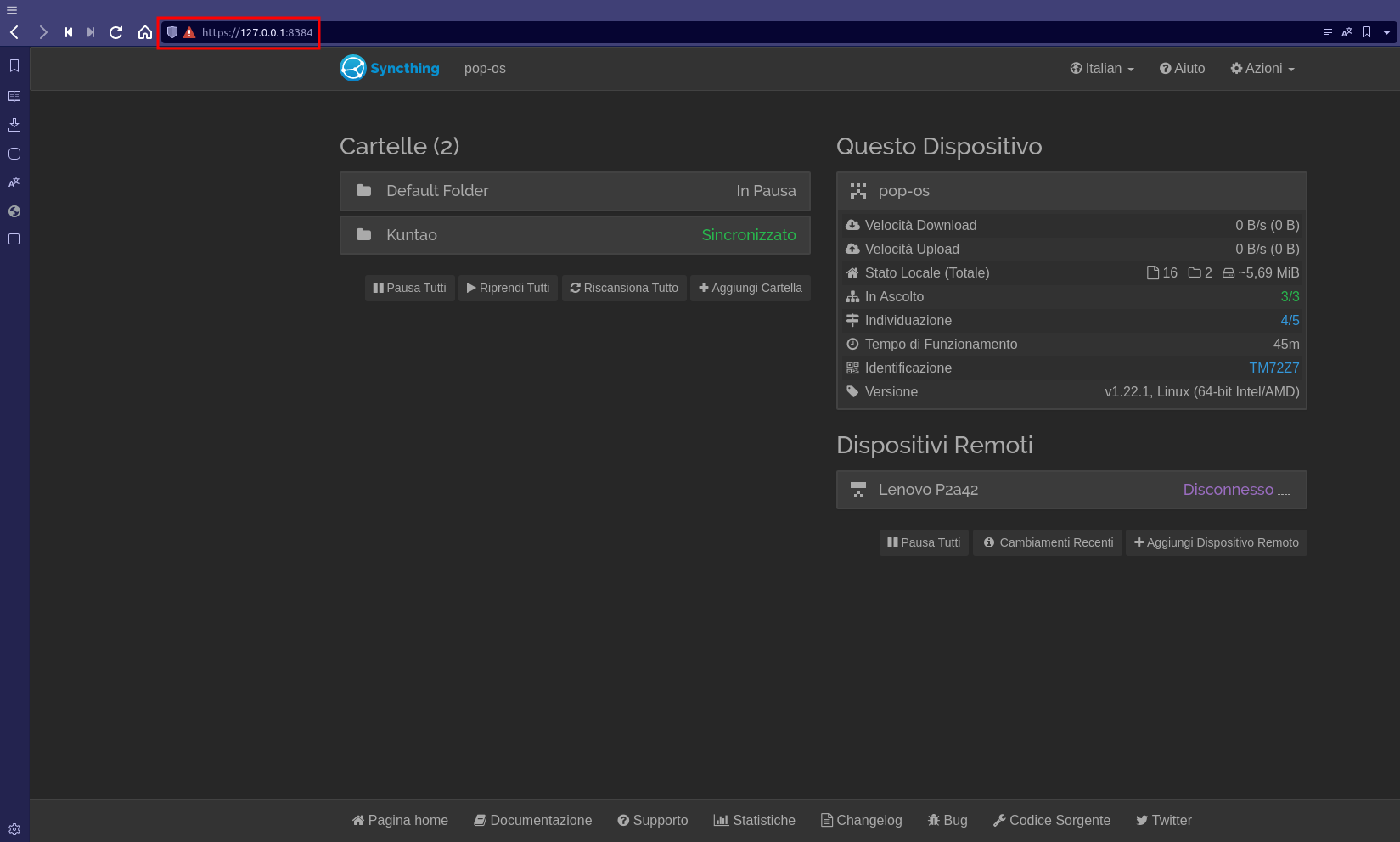
Task: Open the Supporto footer link
Action: point(653,820)
